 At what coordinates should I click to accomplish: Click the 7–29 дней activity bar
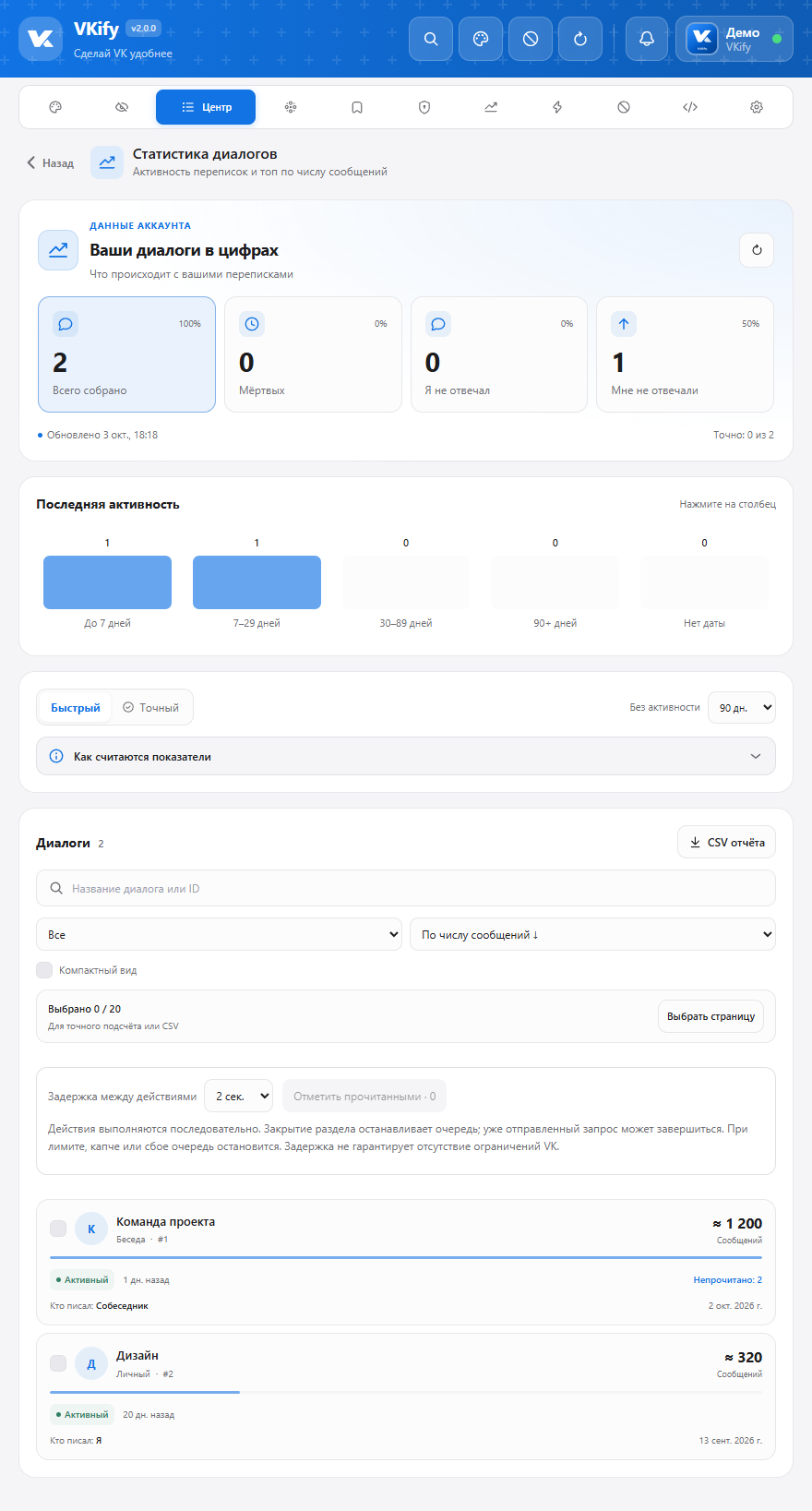(x=257, y=582)
